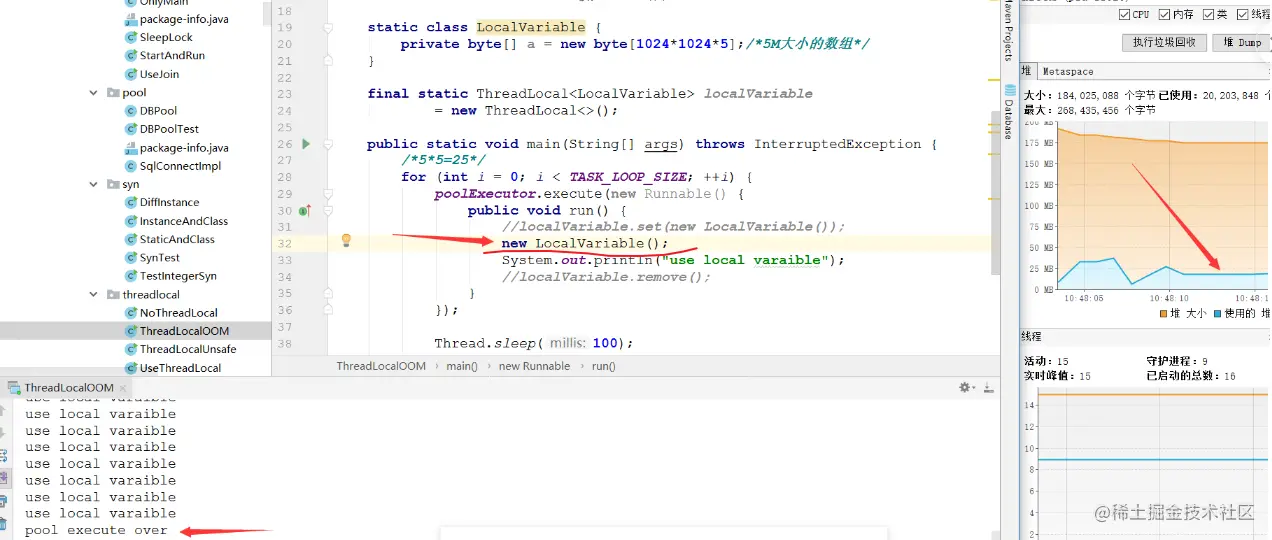Click run() in the breadcrumb bar
The width and height of the screenshot is (1272, 540).
pos(603,366)
